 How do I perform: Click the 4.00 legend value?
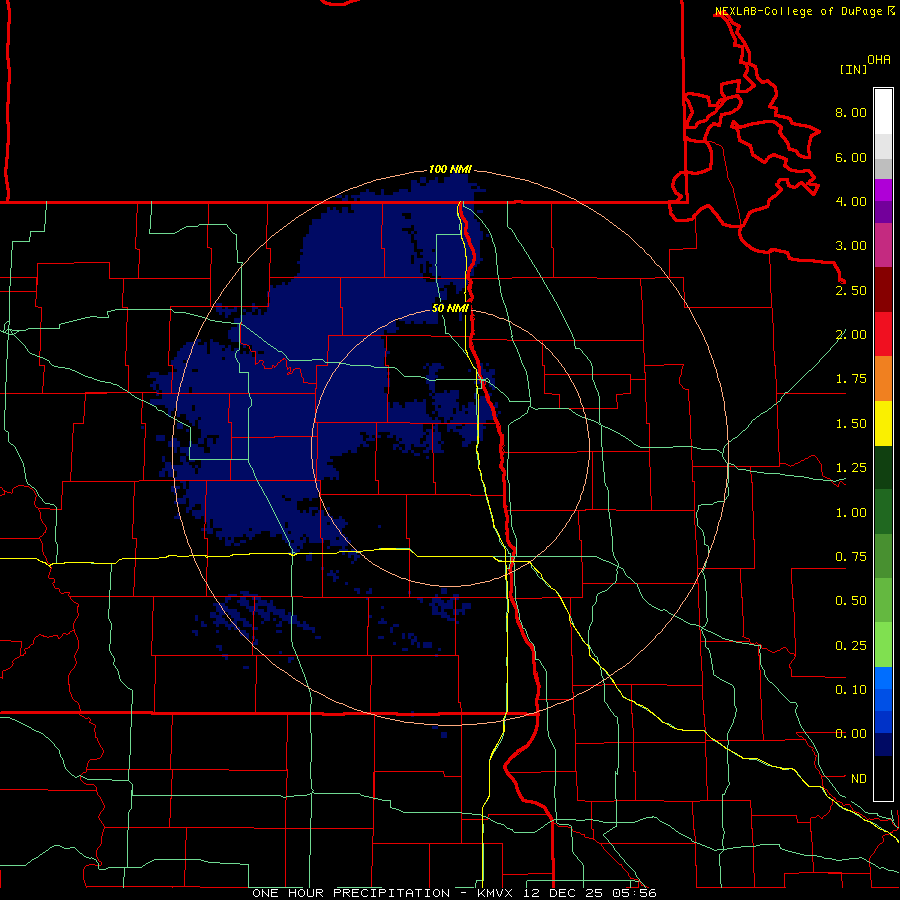[x=851, y=201]
